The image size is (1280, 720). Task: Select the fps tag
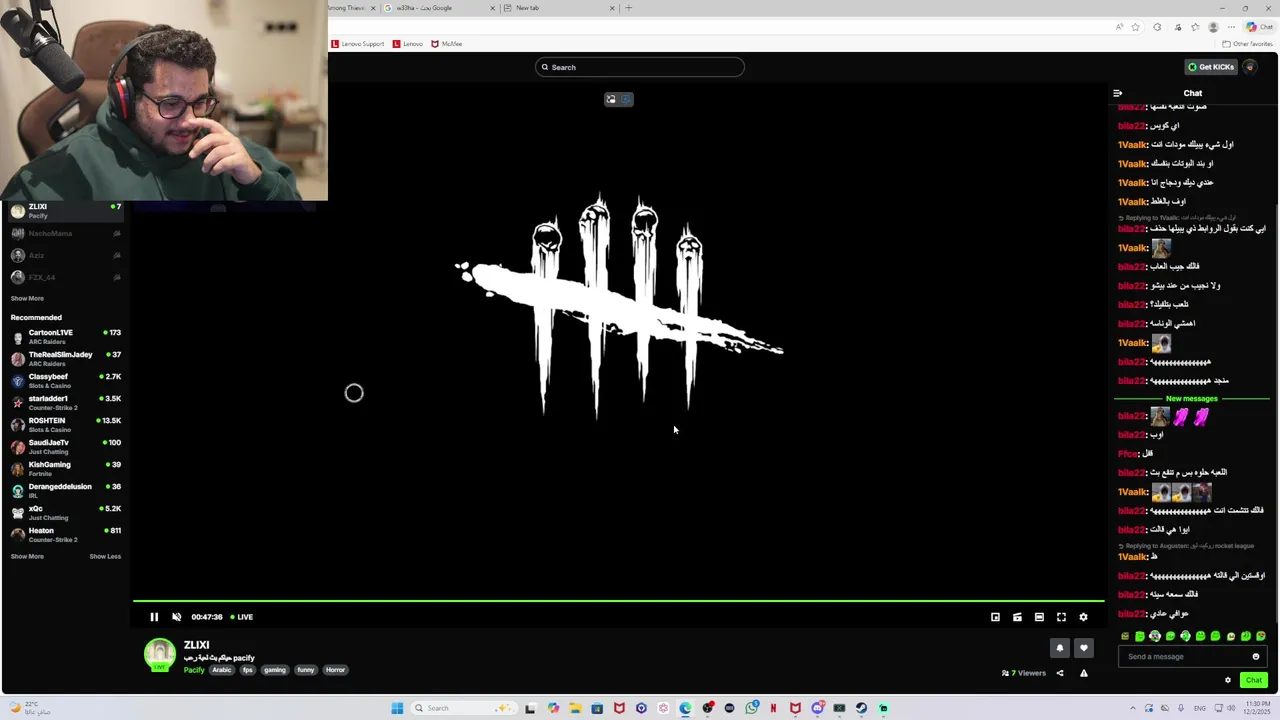point(247,670)
